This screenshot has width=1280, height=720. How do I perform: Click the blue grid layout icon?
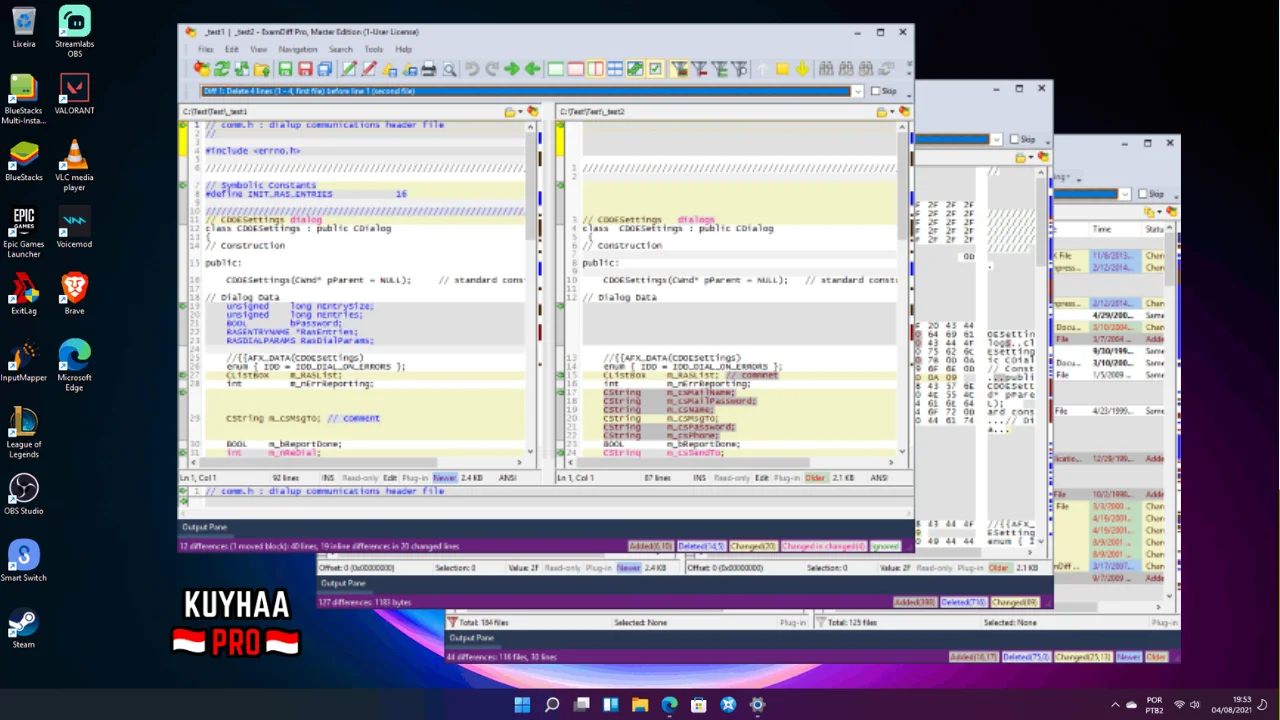pos(615,69)
